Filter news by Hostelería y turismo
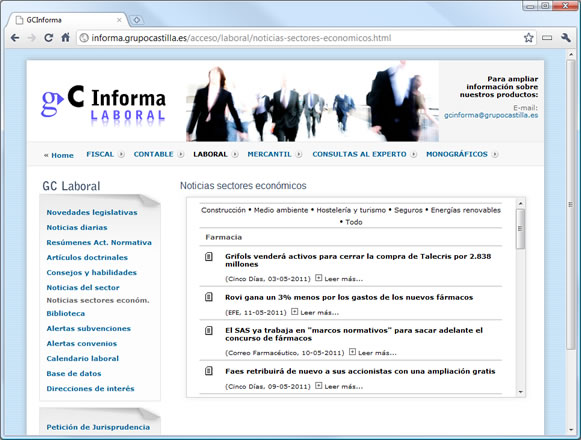This screenshot has width=581, height=440. 351,210
